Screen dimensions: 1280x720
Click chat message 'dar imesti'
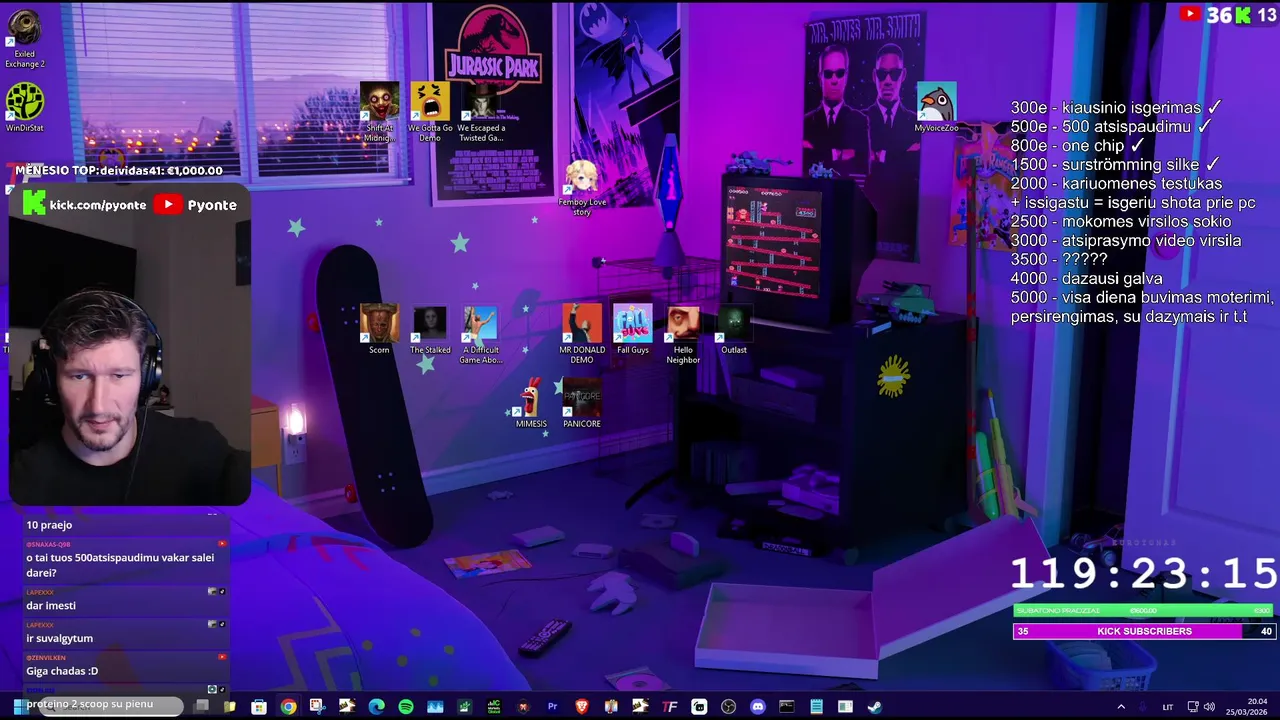pos(51,605)
